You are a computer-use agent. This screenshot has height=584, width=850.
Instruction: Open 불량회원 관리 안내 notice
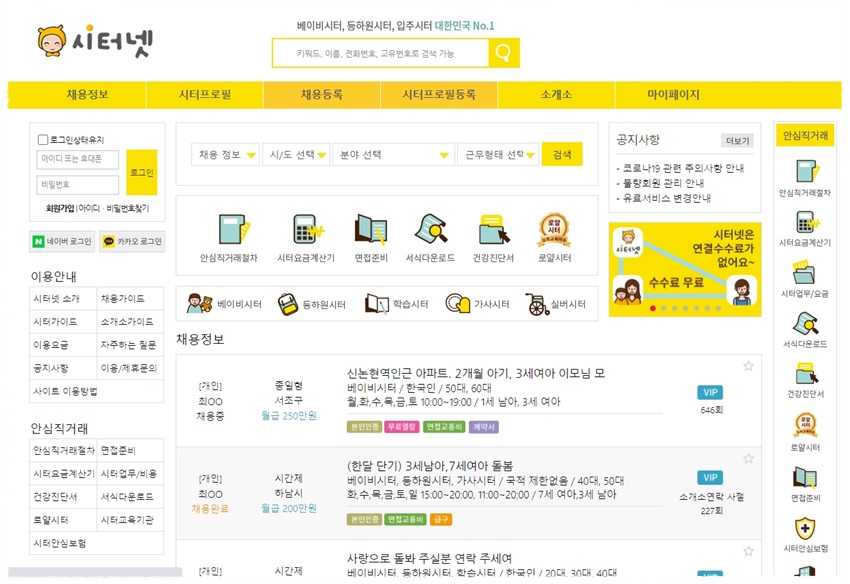pos(664,183)
